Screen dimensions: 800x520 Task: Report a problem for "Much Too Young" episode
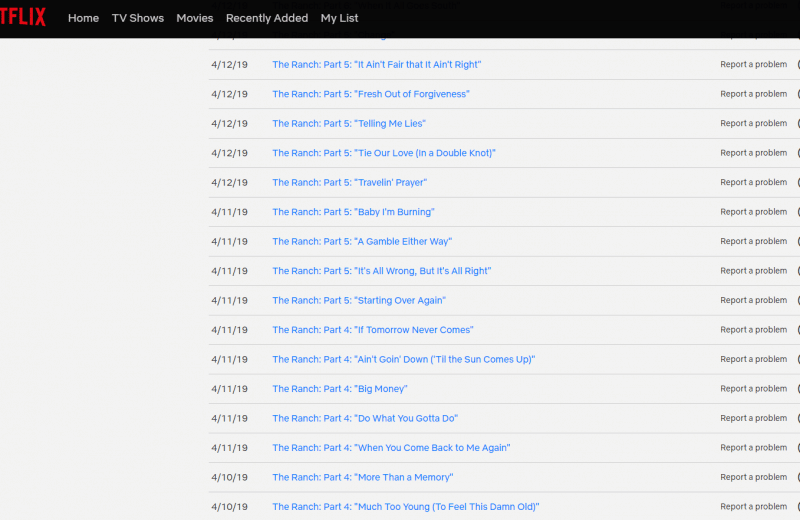click(x=754, y=507)
